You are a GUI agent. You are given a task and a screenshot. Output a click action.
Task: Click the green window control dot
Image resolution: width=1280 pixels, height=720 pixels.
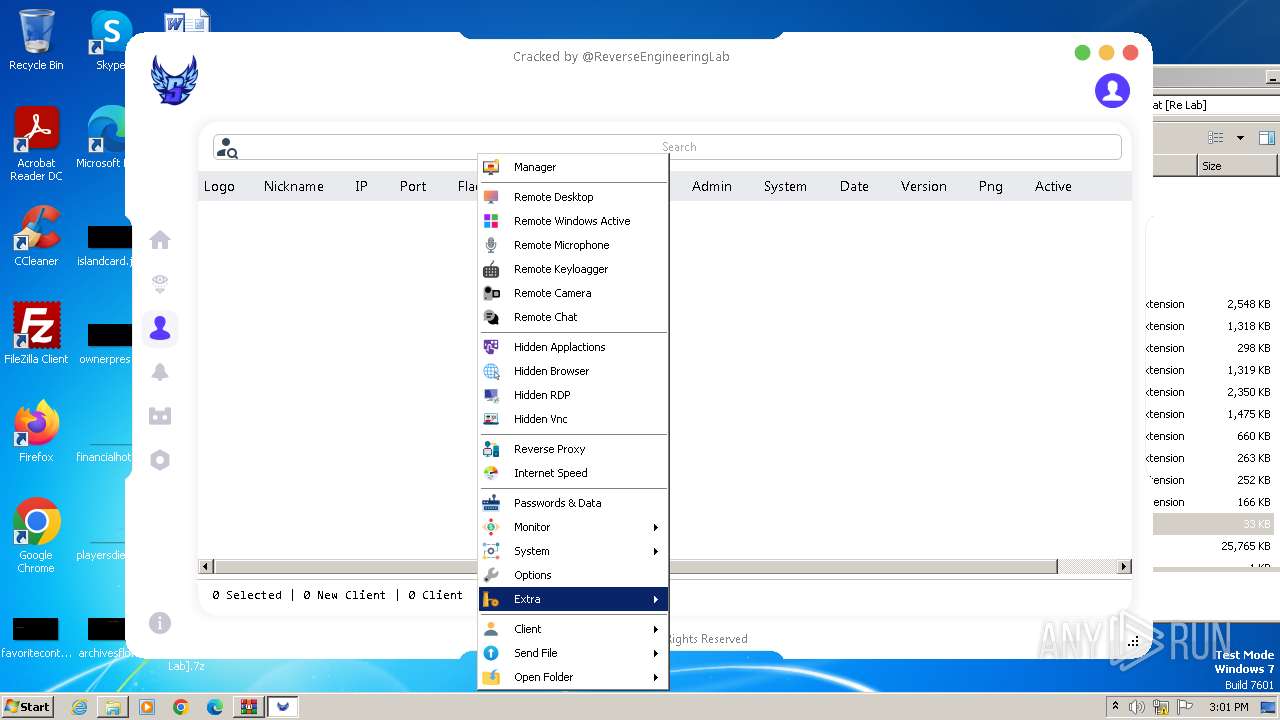pyautogui.click(x=1082, y=53)
